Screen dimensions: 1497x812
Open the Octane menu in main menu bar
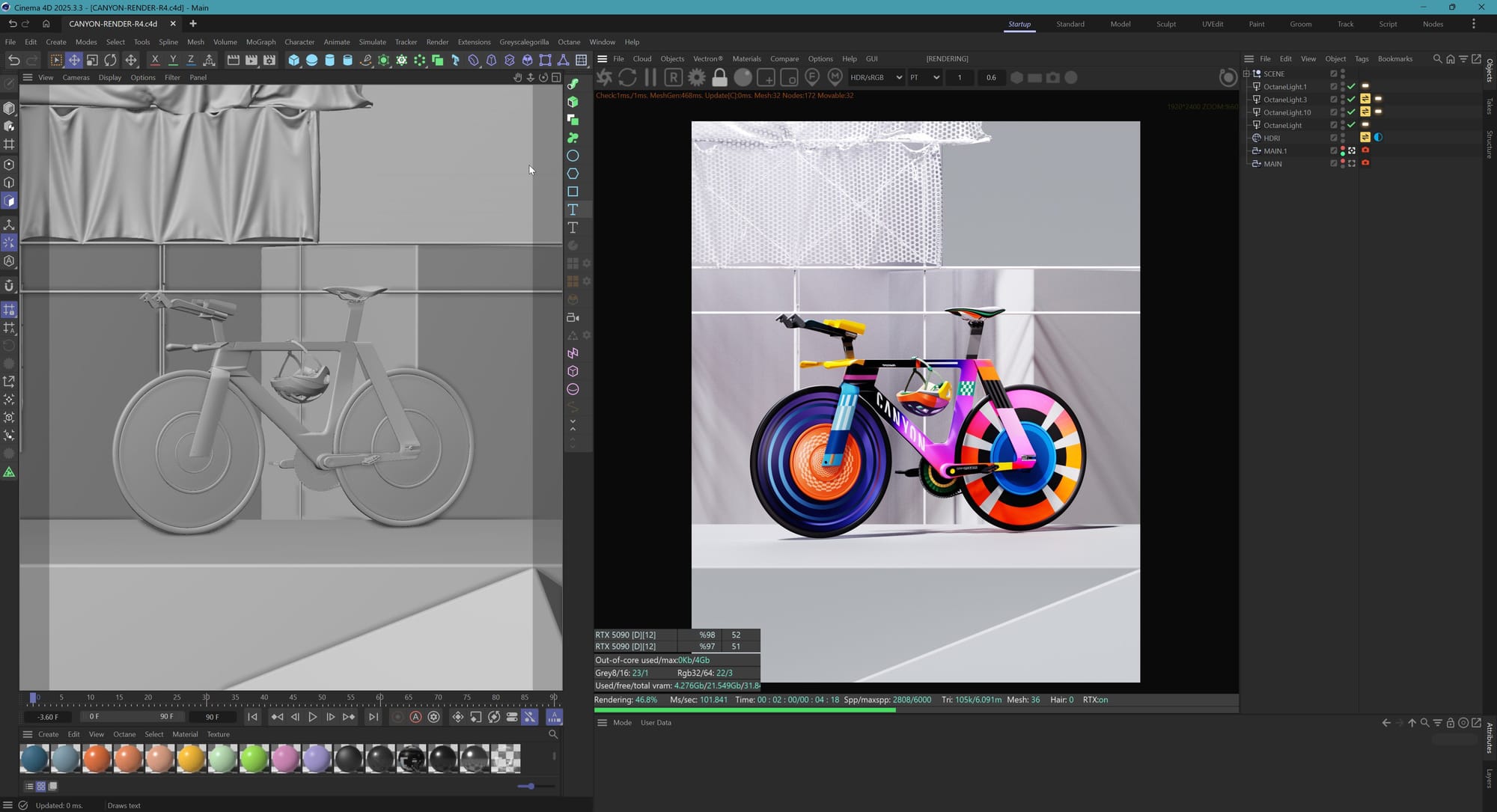(x=568, y=42)
